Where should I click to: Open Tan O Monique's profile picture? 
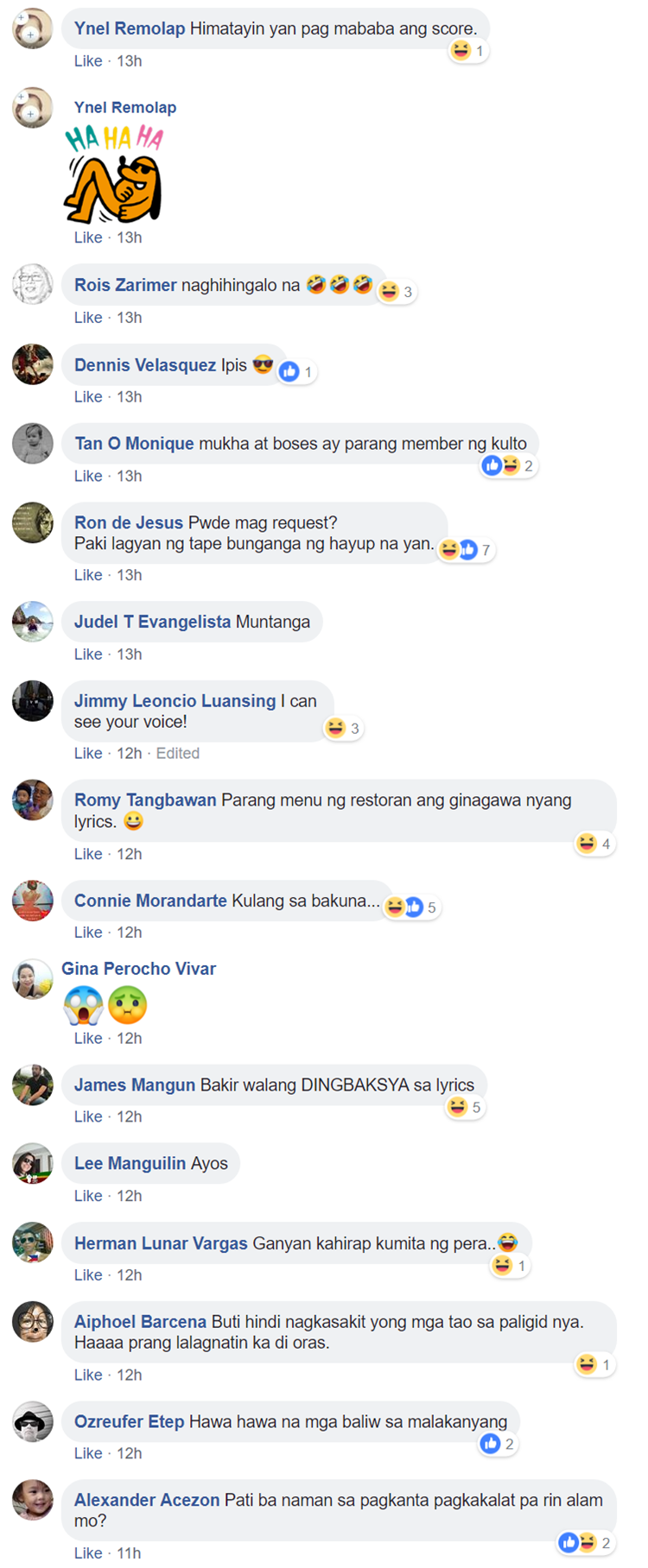pyautogui.click(x=33, y=443)
